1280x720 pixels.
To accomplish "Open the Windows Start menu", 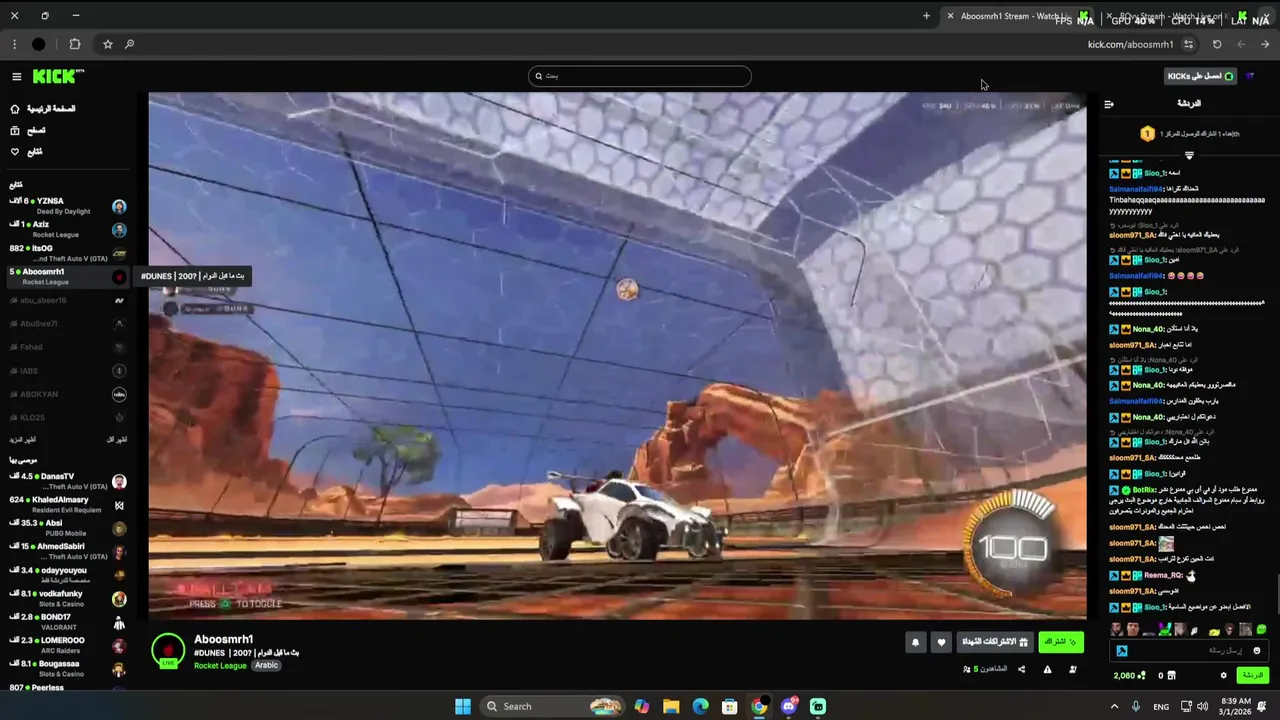I will tap(462, 706).
